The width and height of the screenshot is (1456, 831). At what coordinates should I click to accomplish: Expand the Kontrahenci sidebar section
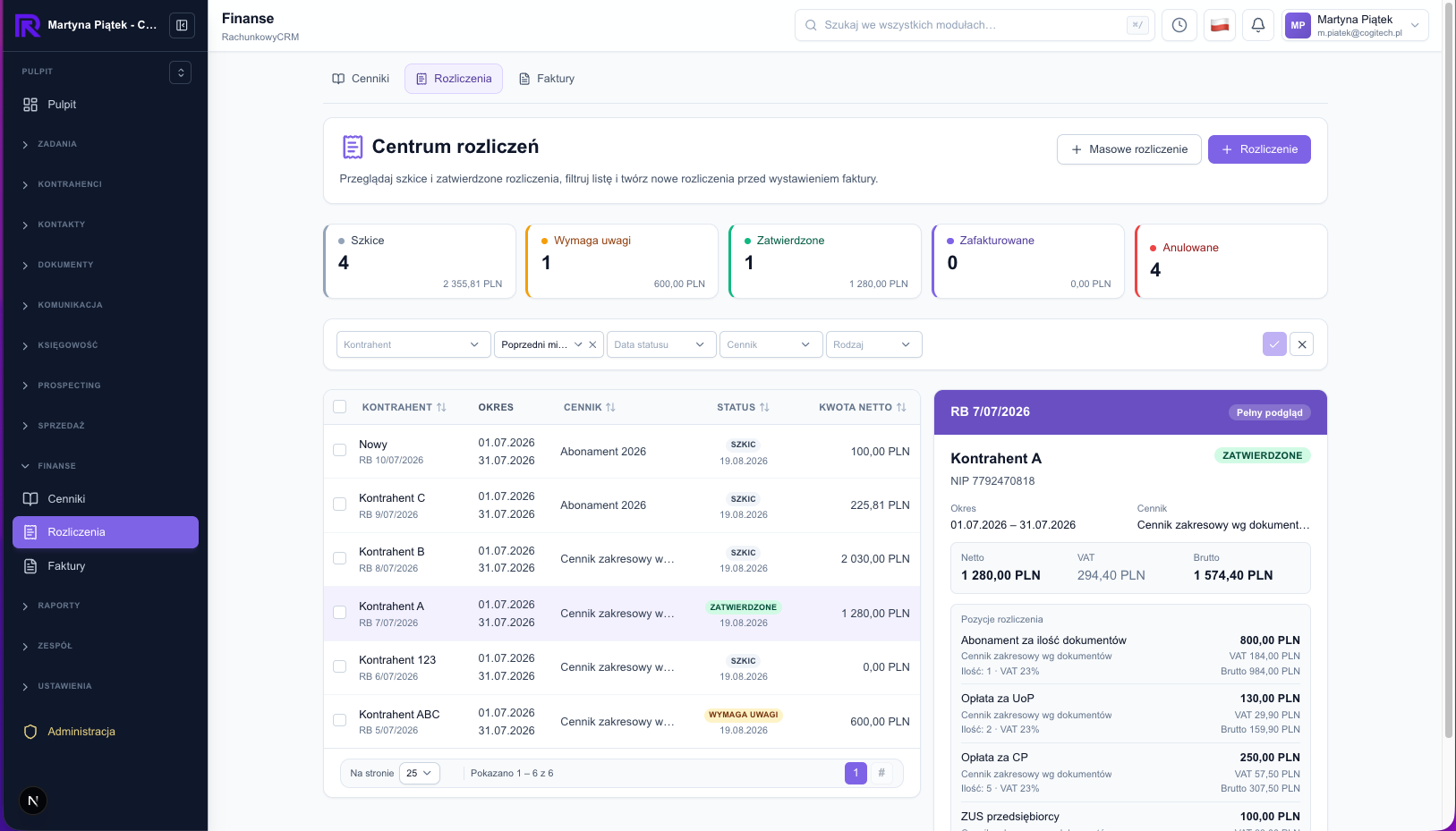click(x=70, y=184)
